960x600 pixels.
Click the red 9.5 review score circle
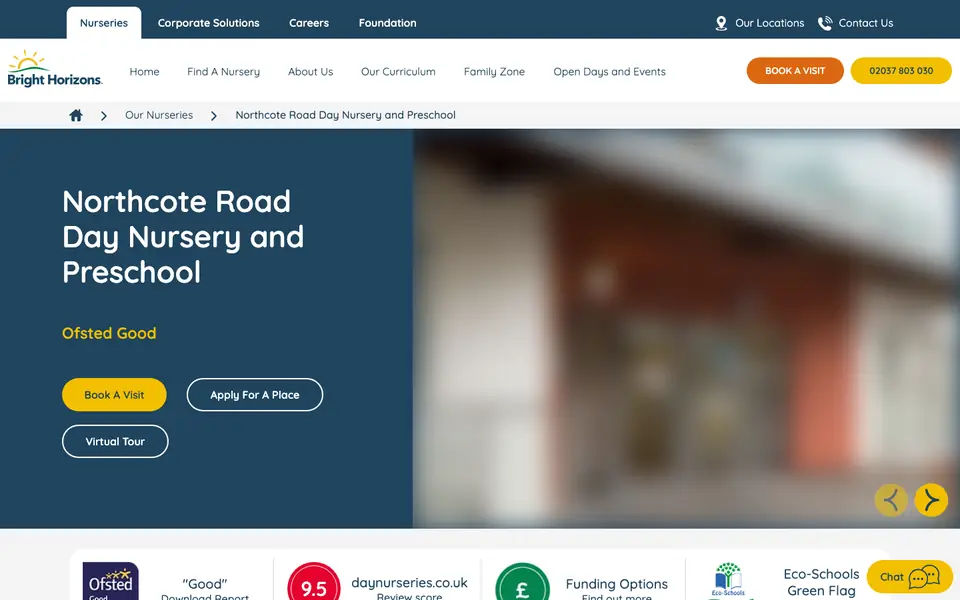(x=313, y=582)
